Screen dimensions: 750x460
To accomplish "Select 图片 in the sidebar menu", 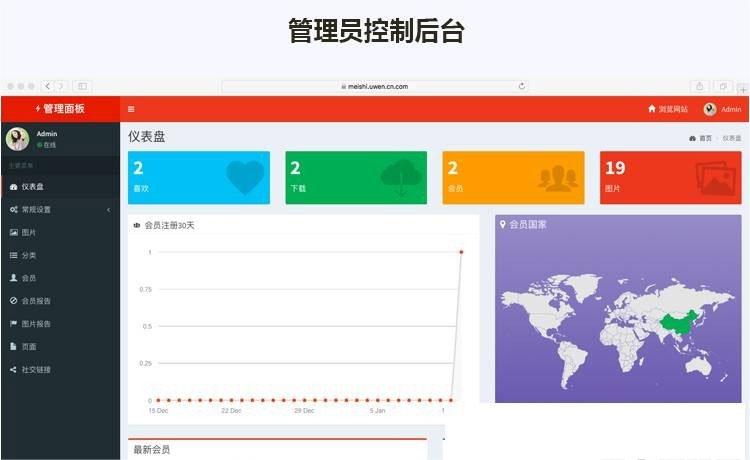I will [28, 233].
